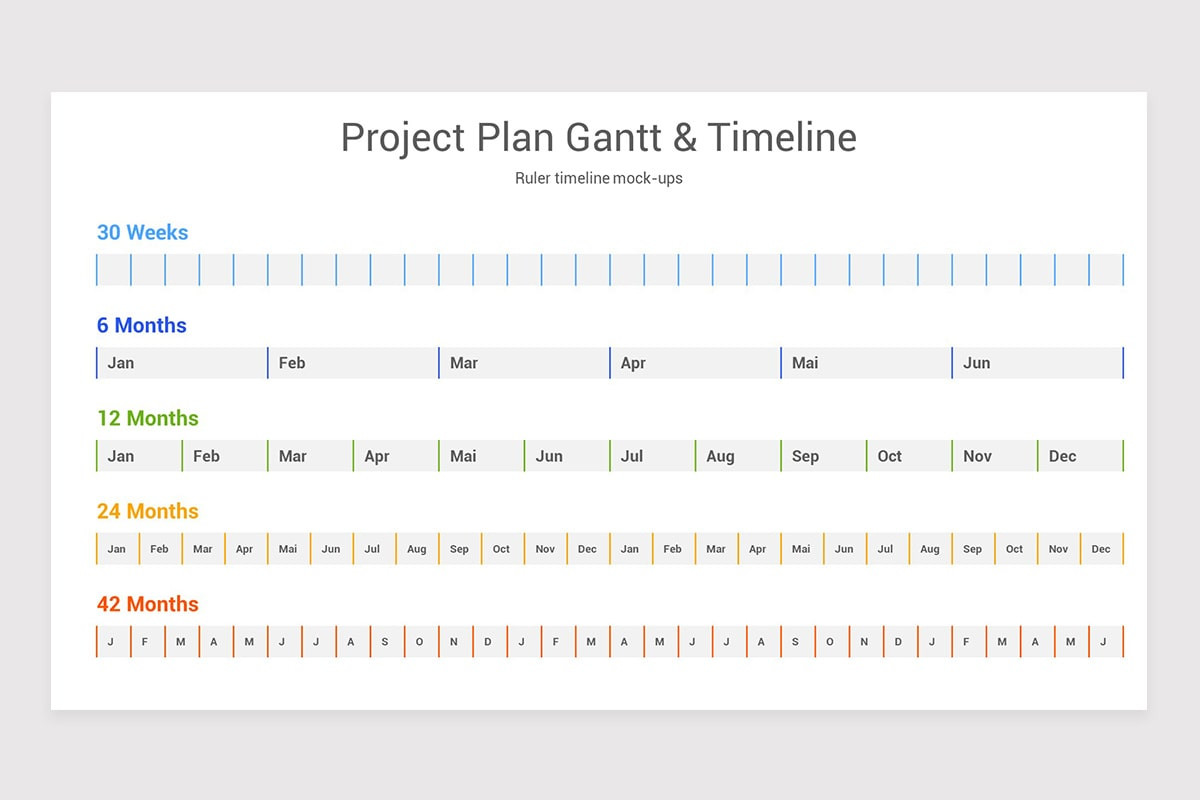This screenshot has height=800, width=1200.
Task: Select the Project Plan Gantt & Timeline title
Action: [x=599, y=137]
